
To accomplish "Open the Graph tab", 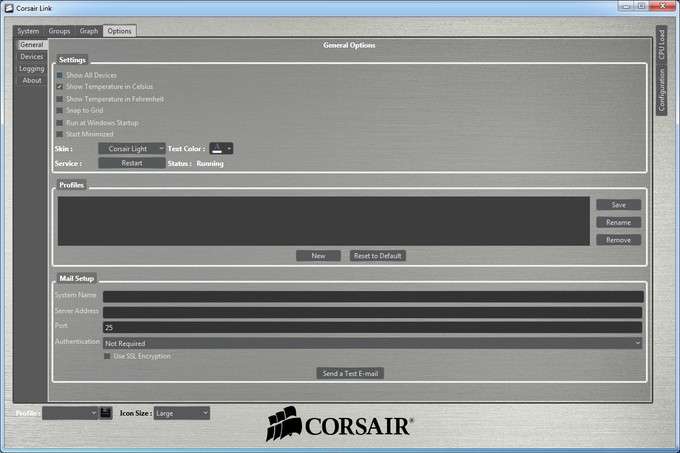I will click(89, 31).
